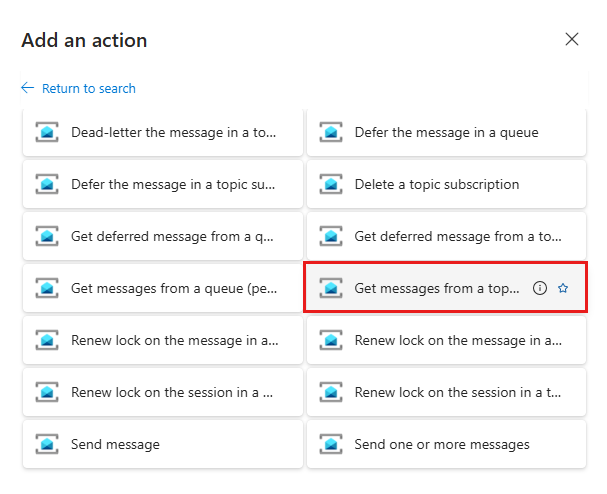Click icon beside Get messages from a queue

point(47,288)
